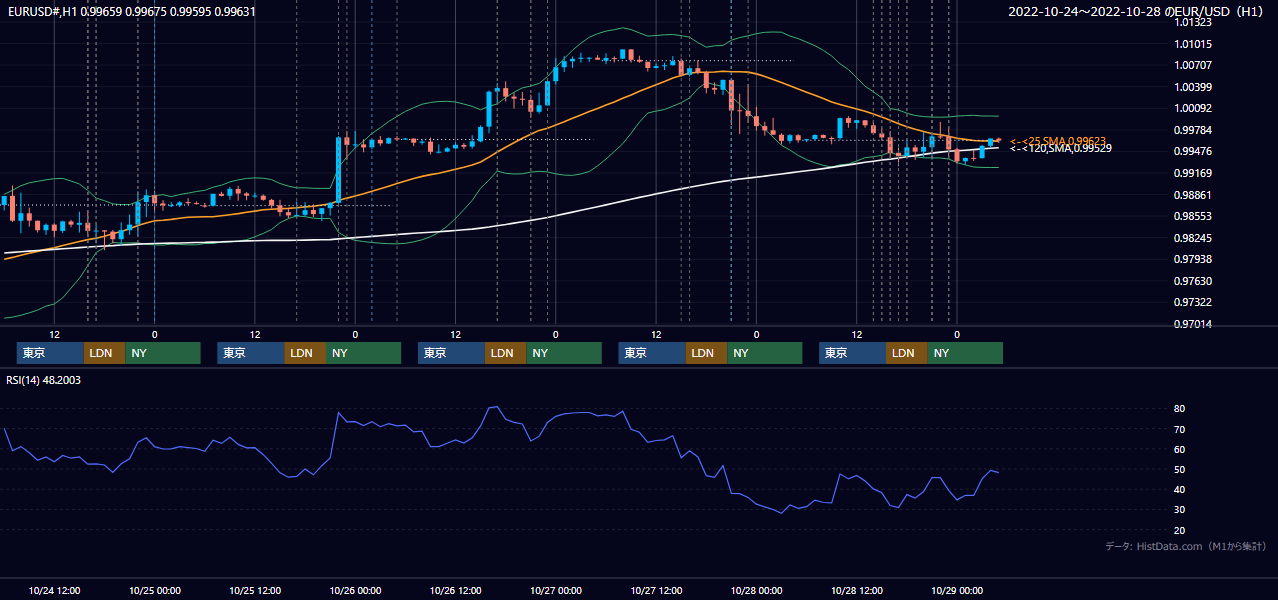Click price axis value 0.97322
The height and width of the screenshot is (600, 1278).
(x=1192, y=302)
